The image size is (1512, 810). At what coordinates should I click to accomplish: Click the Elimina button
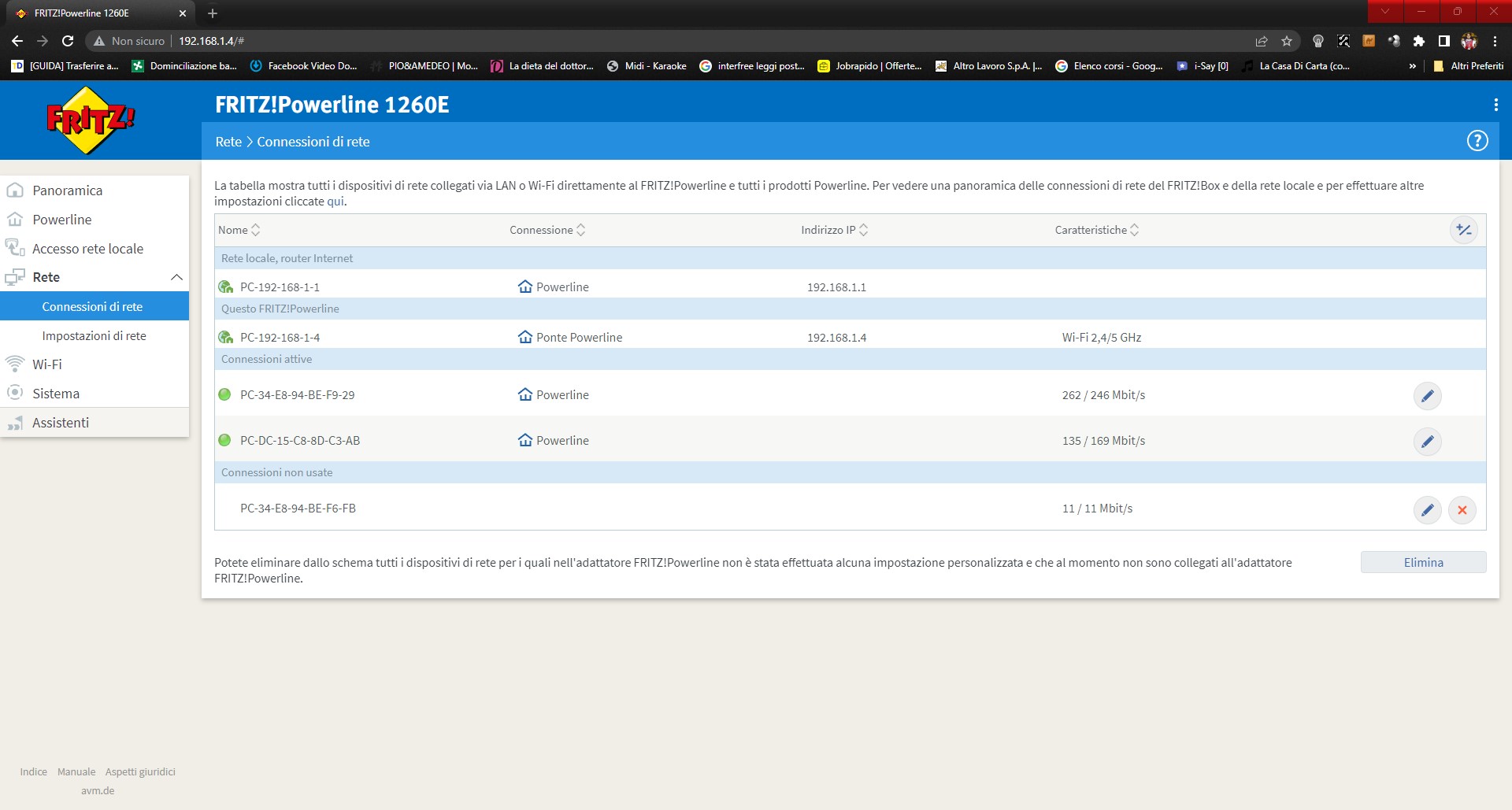click(1423, 562)
